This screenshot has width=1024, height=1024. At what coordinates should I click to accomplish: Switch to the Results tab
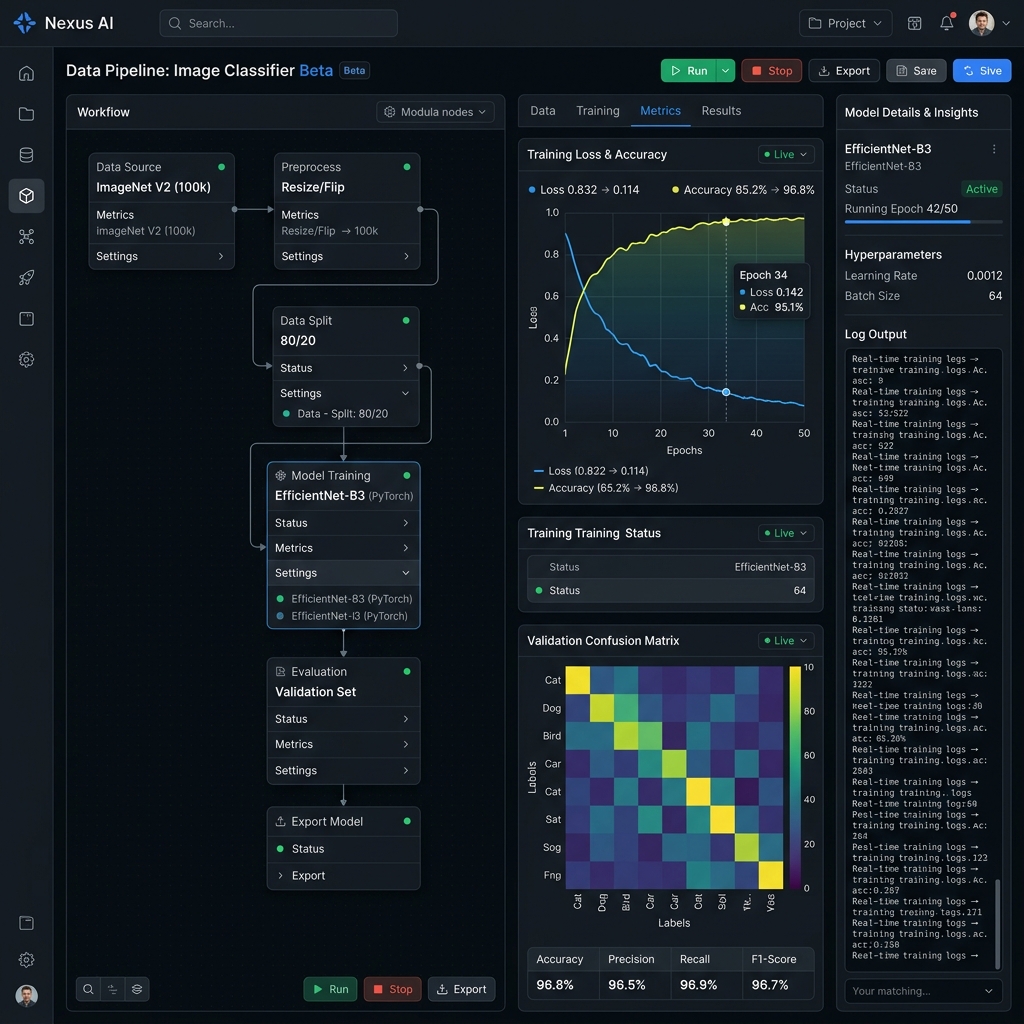pos(721,110)
